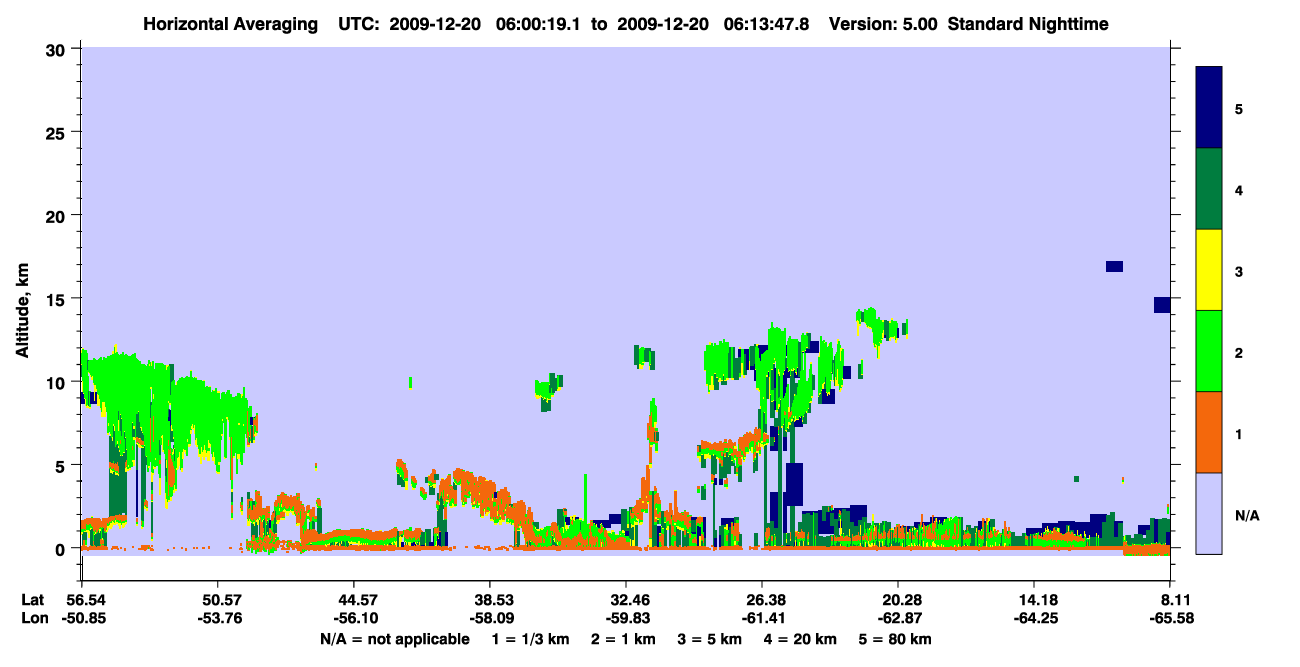Click the longitude value -62.87
The width and height of the screenshot is (1300, 667).
click(898, 618)
